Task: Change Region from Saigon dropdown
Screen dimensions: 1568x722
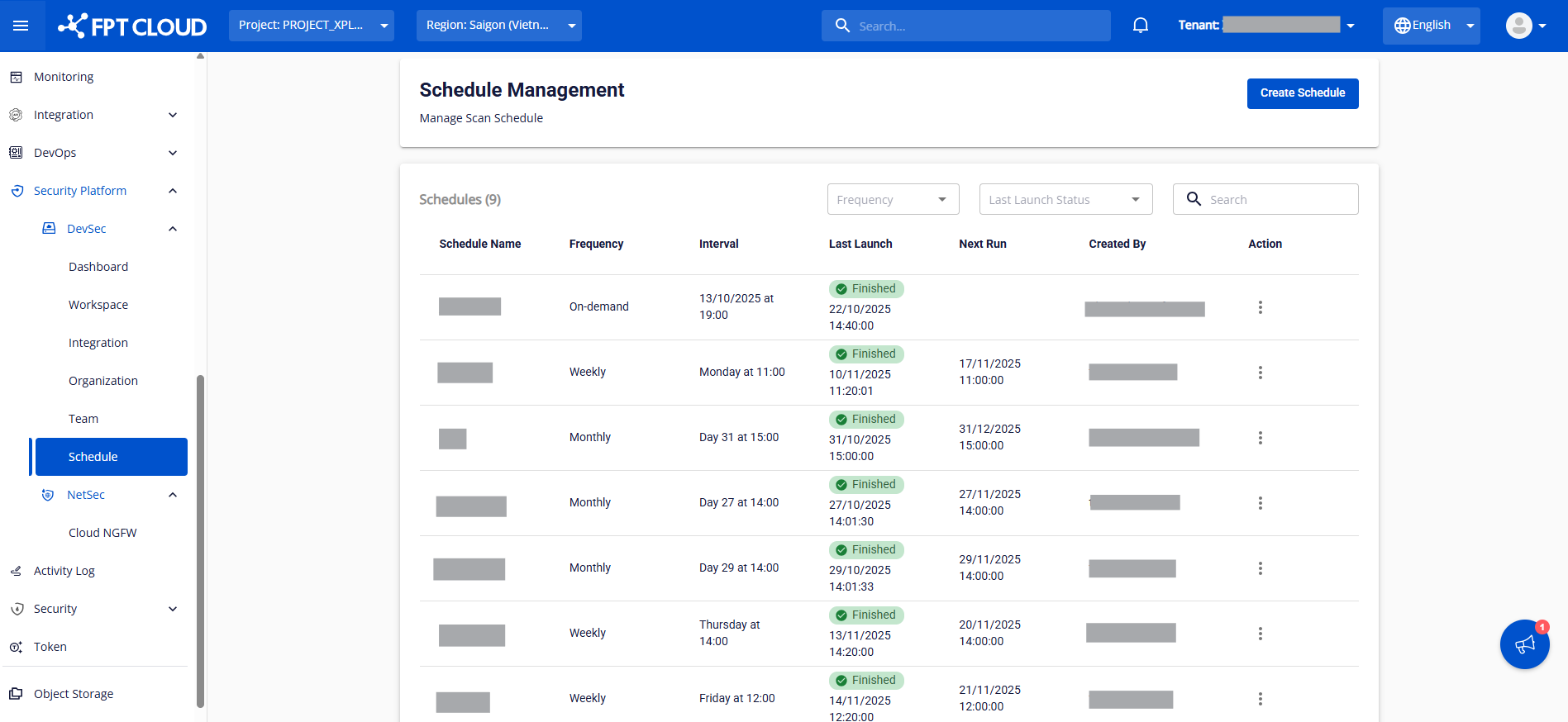Action: click(498, 26)
